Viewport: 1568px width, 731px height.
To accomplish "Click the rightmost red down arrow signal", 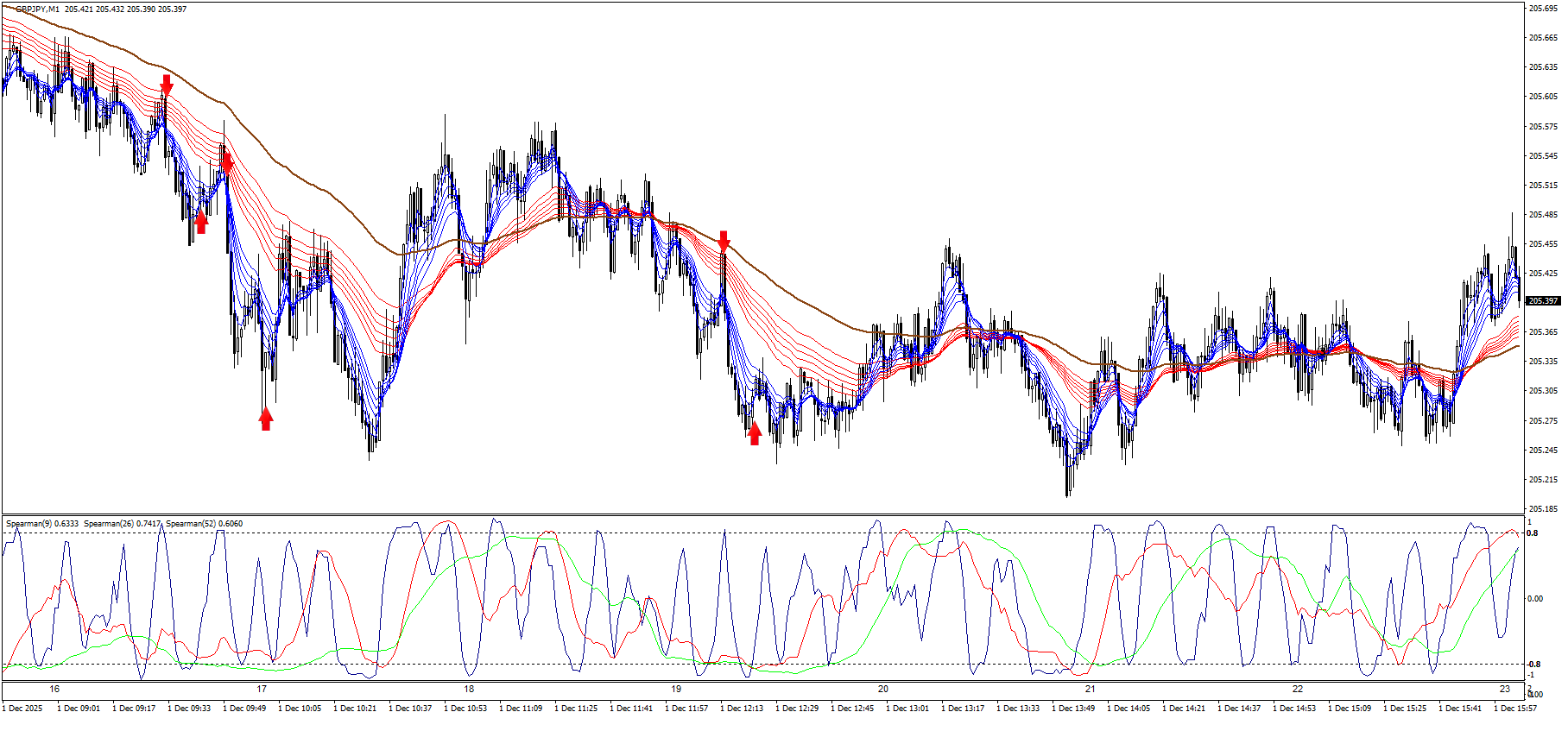I will pyautogui.click(x=724, y=241).
